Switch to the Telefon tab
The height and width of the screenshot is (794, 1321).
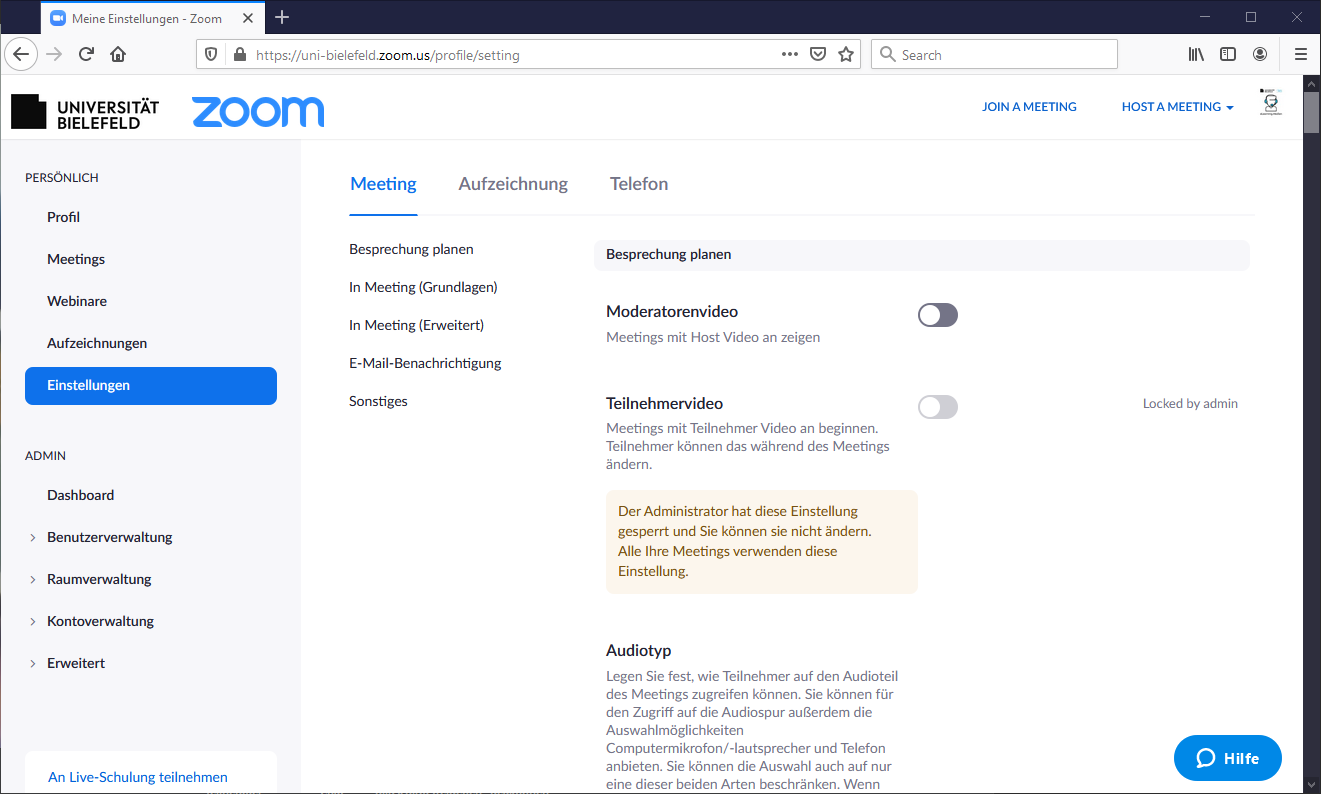[639, 184]
